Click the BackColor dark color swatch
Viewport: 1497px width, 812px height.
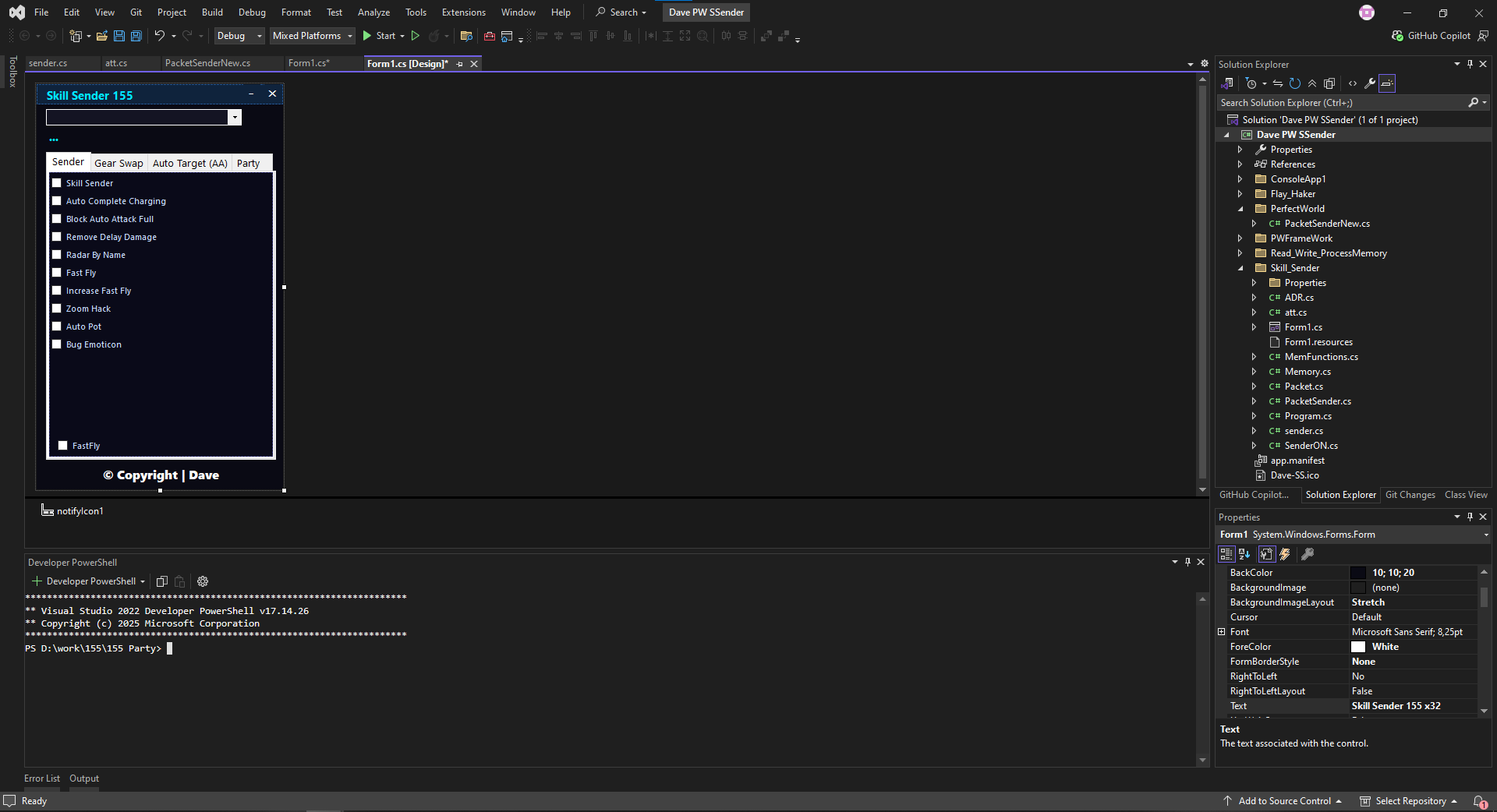click(x=1358, y=573)
